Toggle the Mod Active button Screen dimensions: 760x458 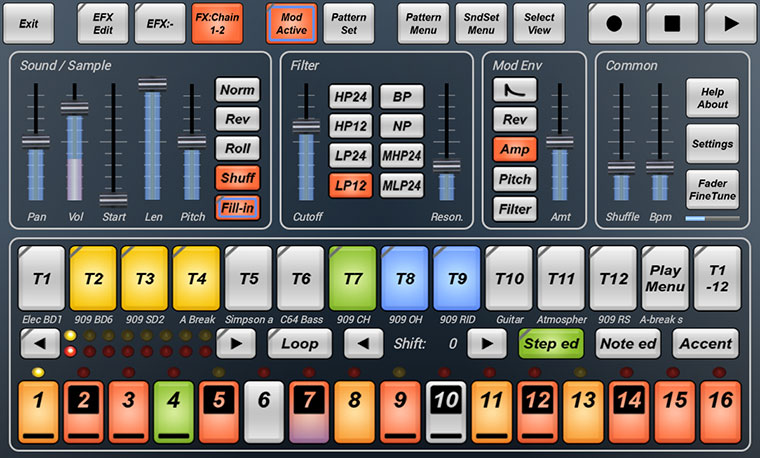click(292, 22)
